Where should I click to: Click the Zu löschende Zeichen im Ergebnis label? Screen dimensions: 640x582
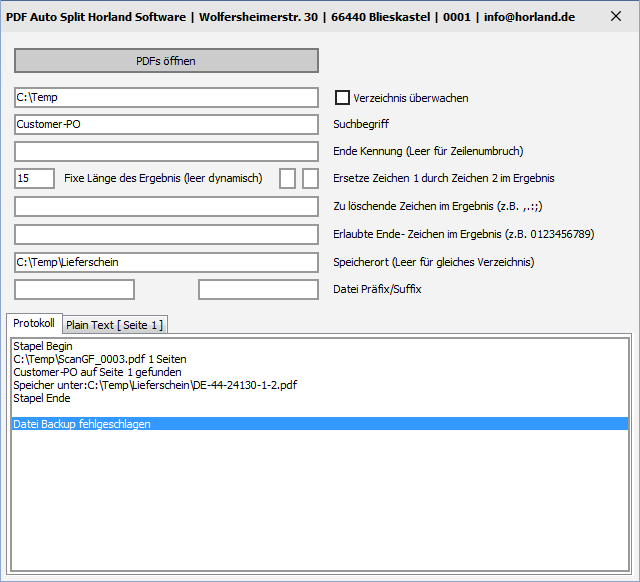tap(438, 206)
